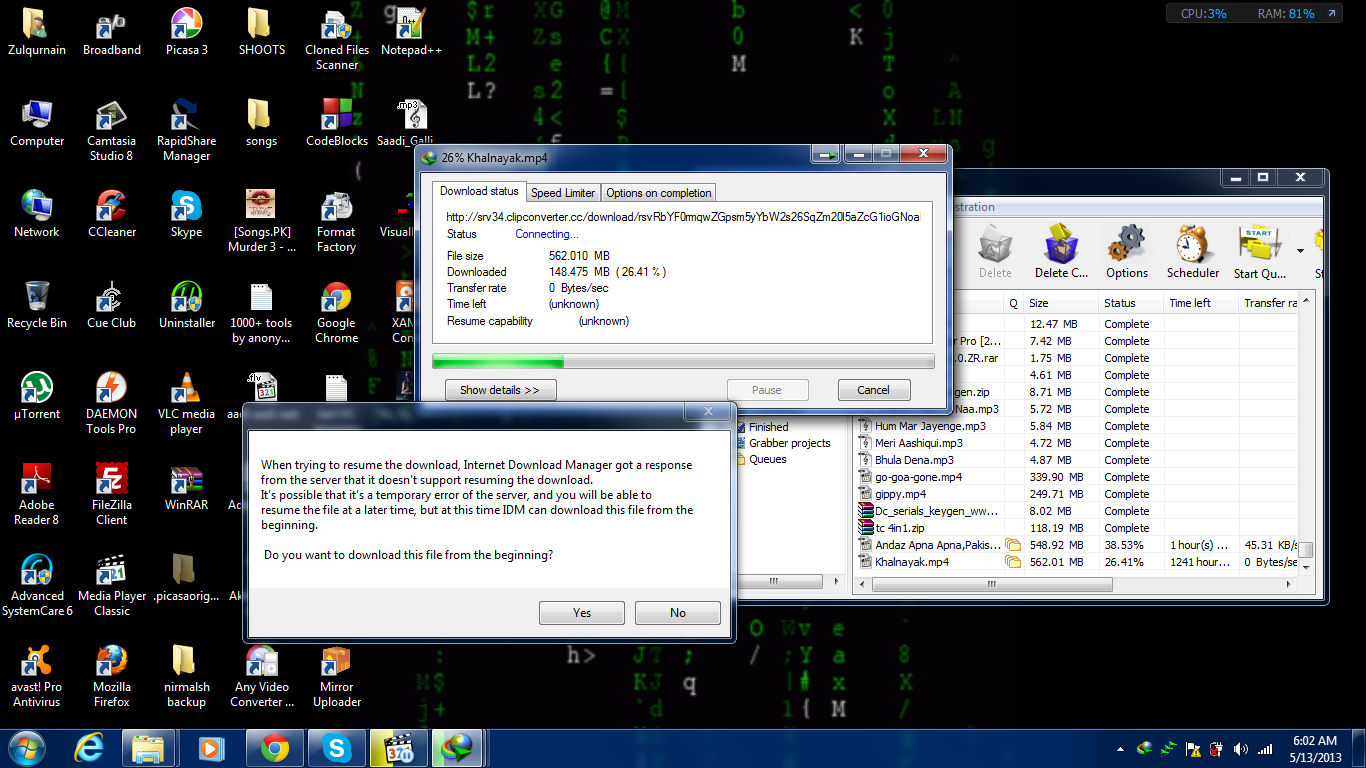The width and height of the screenshot is (1366, 768).
Task: Sort by Status column header
Action: tap(1130, 303)
